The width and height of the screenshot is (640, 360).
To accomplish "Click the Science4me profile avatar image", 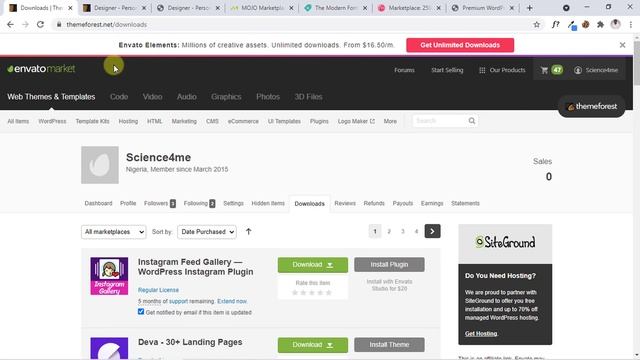I will pyautogui.click(x=100, y=165).
